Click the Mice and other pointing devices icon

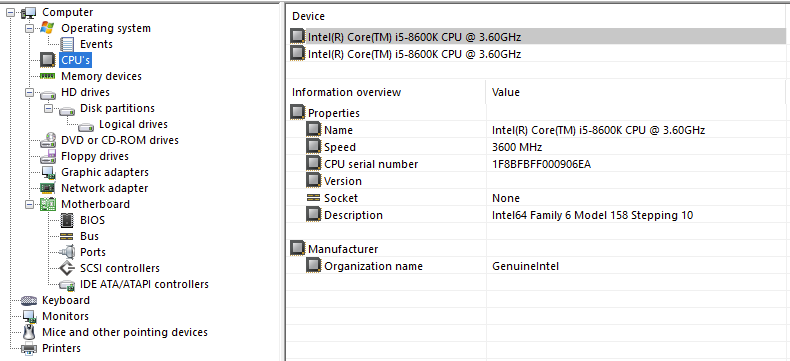(30, 332)
